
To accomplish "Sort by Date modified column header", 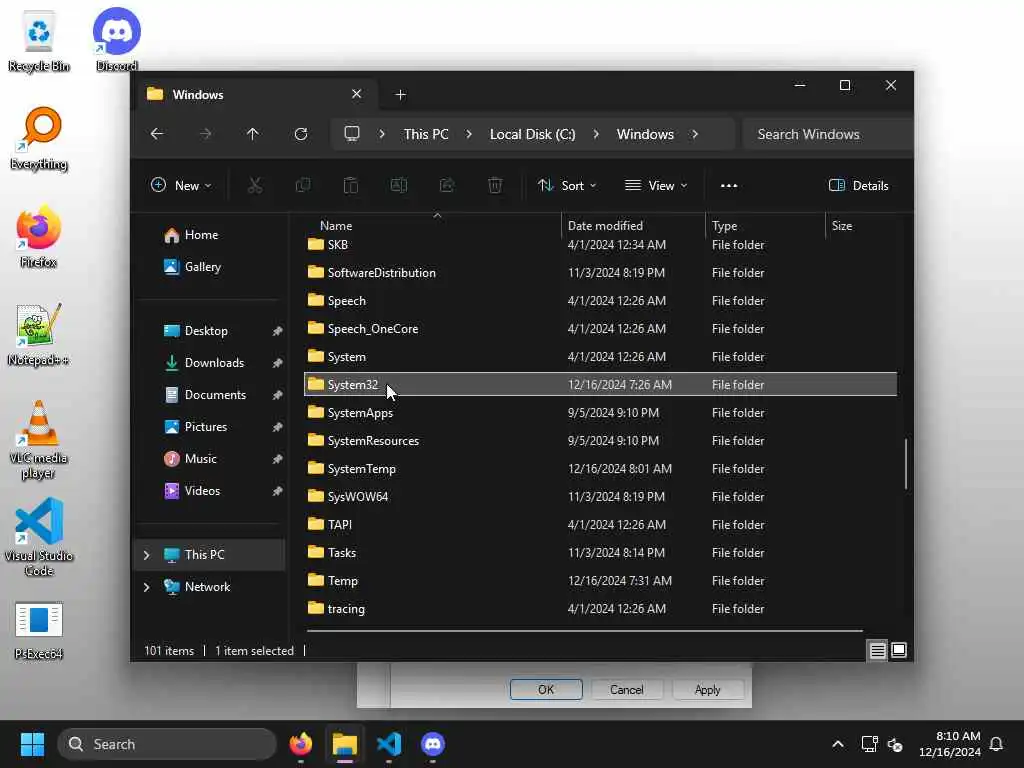I will (633, 226).
